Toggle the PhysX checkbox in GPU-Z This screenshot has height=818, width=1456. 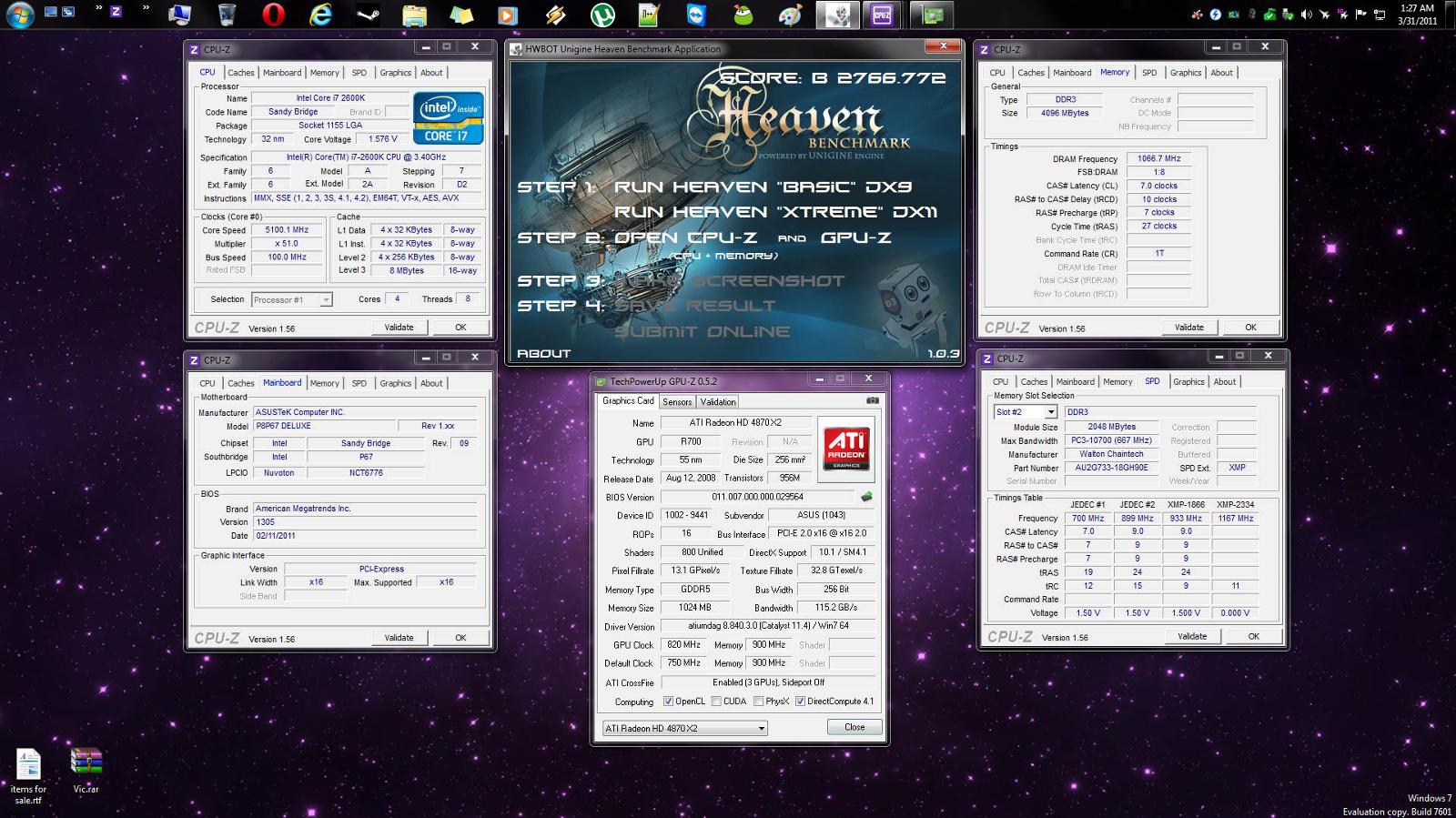[x=758, y=702]
